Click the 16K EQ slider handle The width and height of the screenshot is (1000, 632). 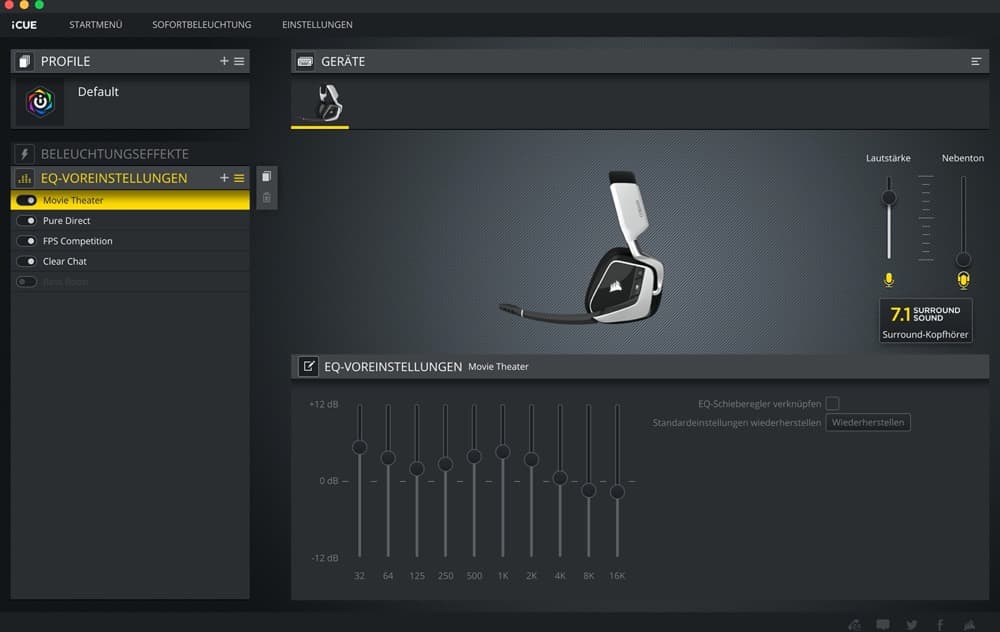pos(617,492)
